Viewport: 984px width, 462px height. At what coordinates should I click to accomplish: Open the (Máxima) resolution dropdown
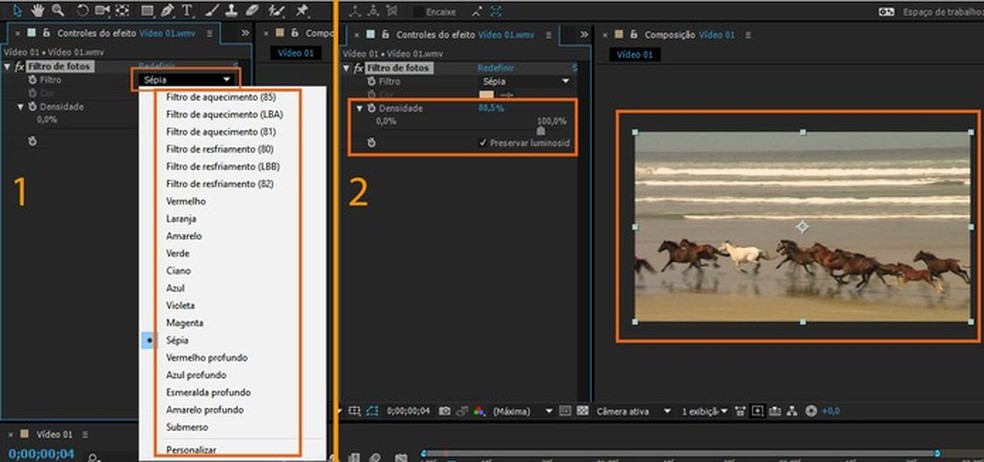(x=523, y=411)
